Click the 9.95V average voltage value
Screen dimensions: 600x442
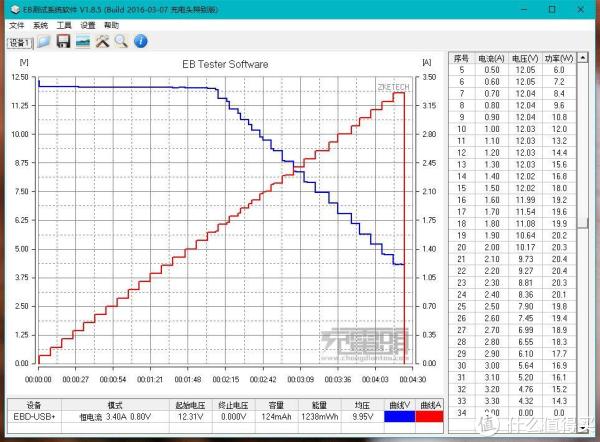click(362, 416)
